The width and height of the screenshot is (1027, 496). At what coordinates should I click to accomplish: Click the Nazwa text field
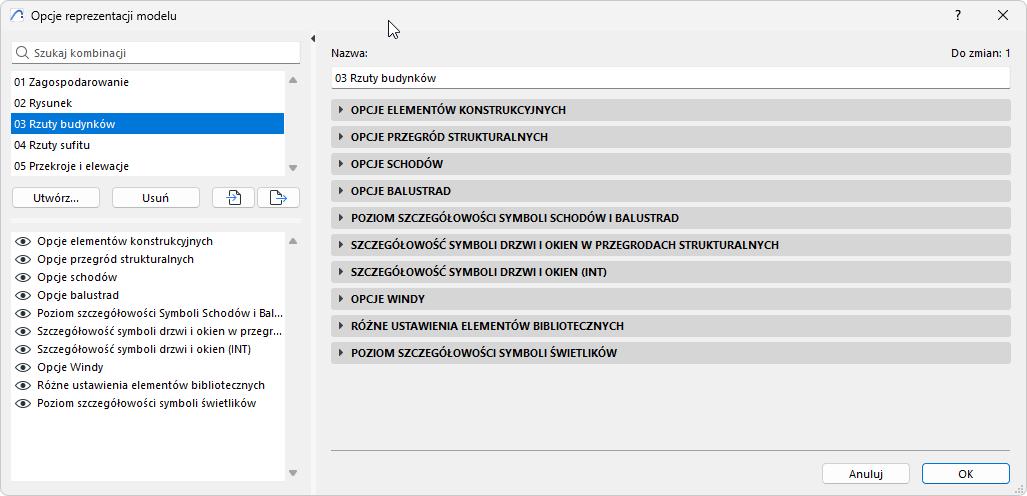(x=671, y=78)
